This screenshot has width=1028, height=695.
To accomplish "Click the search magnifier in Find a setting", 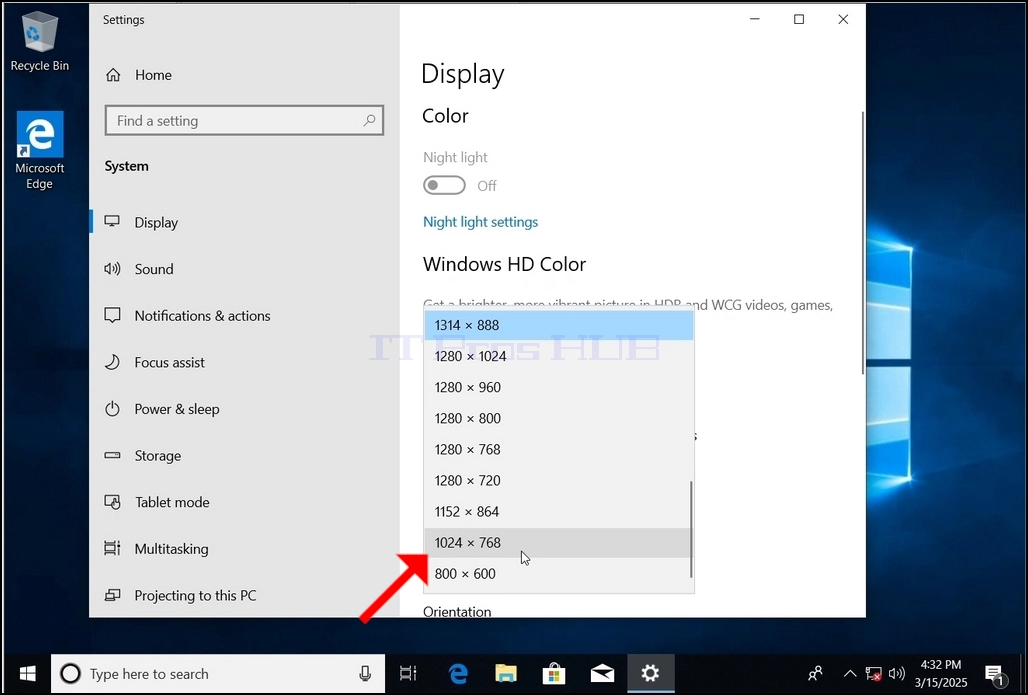I will (369, 121).
